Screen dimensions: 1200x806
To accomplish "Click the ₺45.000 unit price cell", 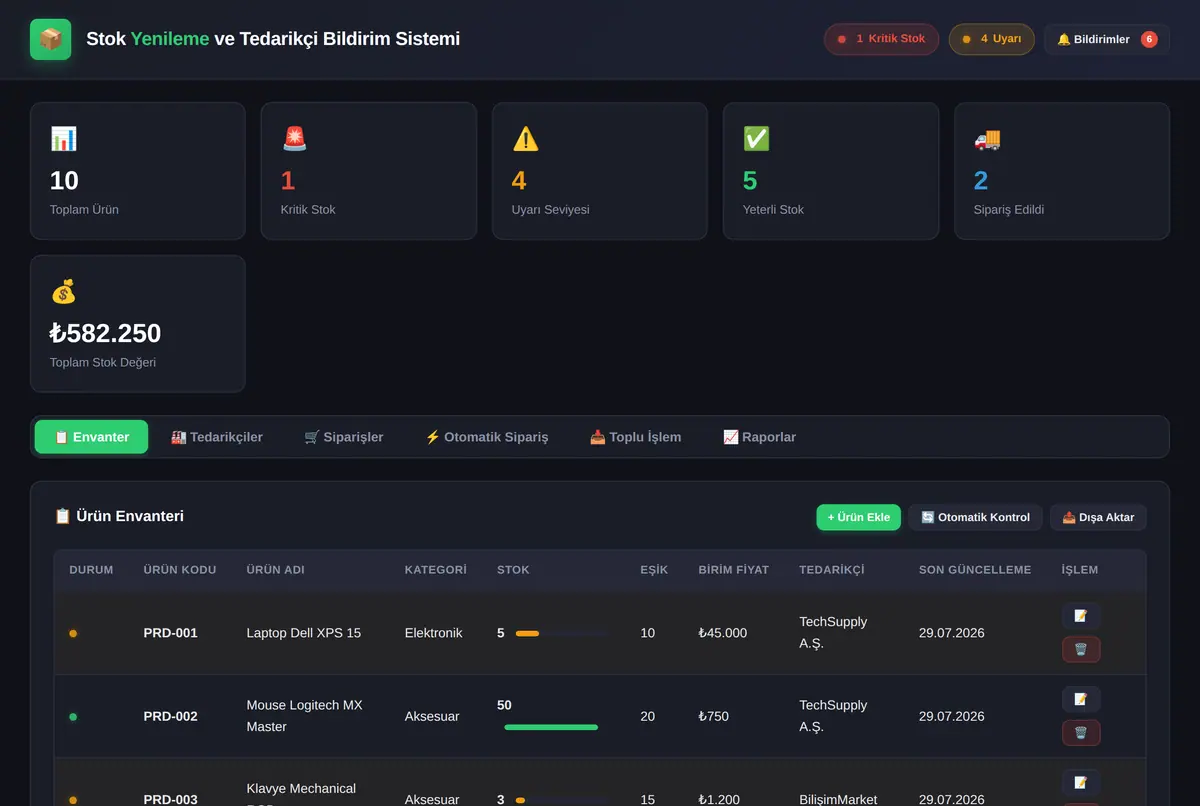I will click(723, 633).
